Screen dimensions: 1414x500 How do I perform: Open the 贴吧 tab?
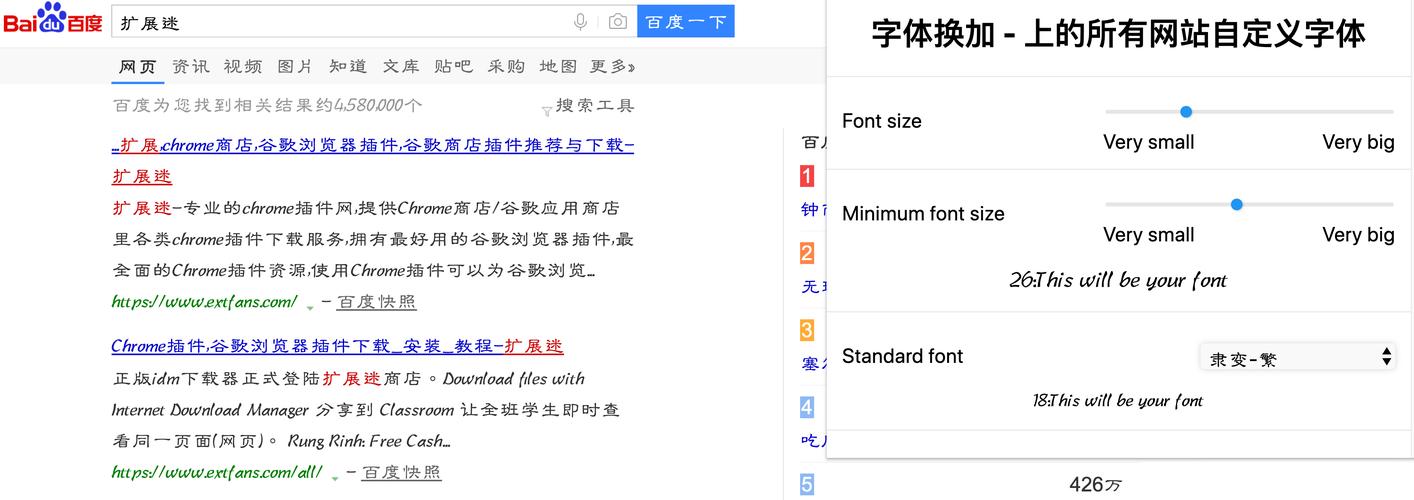click(454, 66)
